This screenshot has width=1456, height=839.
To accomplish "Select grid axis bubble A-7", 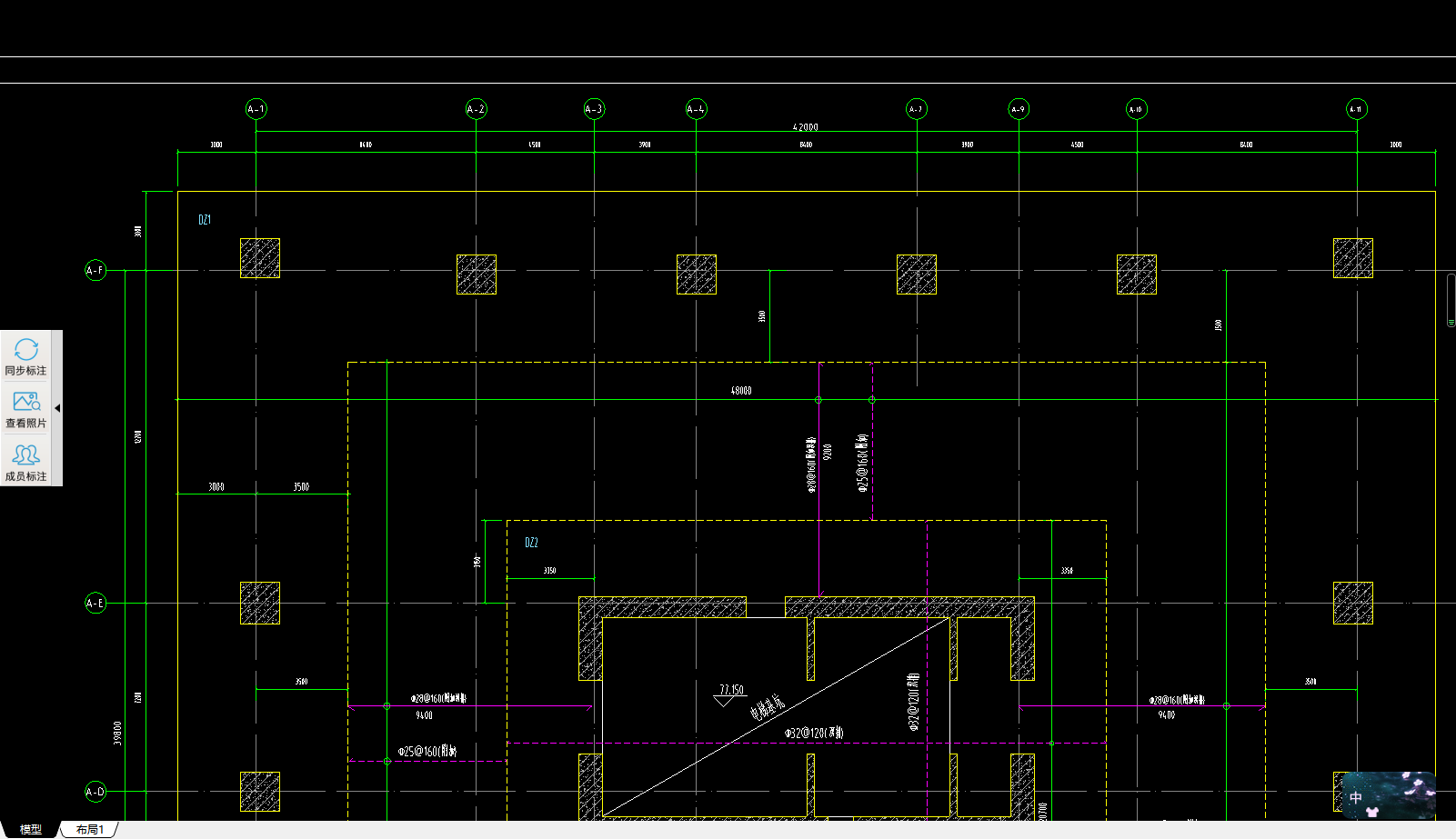I will point(916,109).
